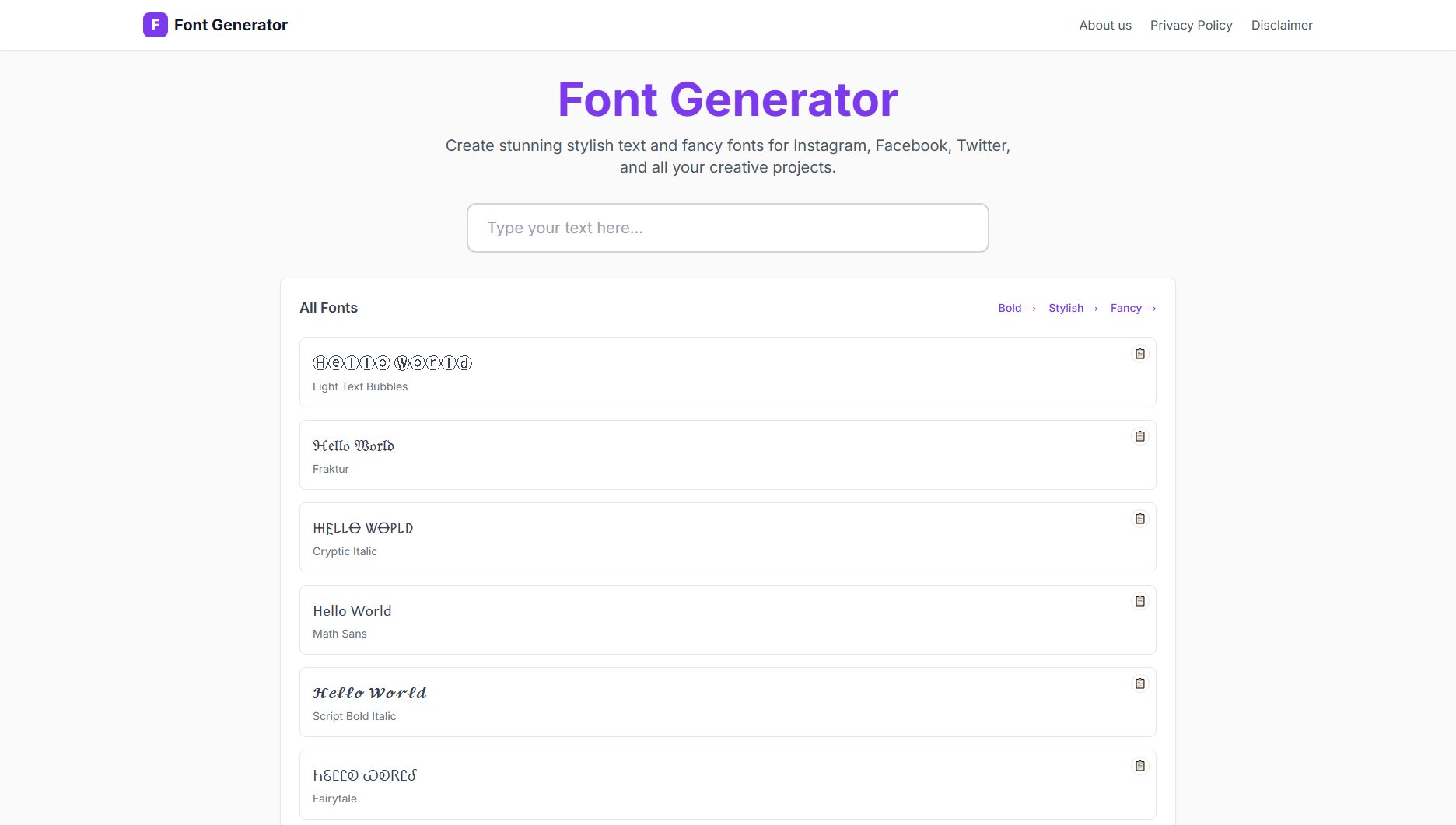Copy the Fairytale styled text

tap(1139, 766)
